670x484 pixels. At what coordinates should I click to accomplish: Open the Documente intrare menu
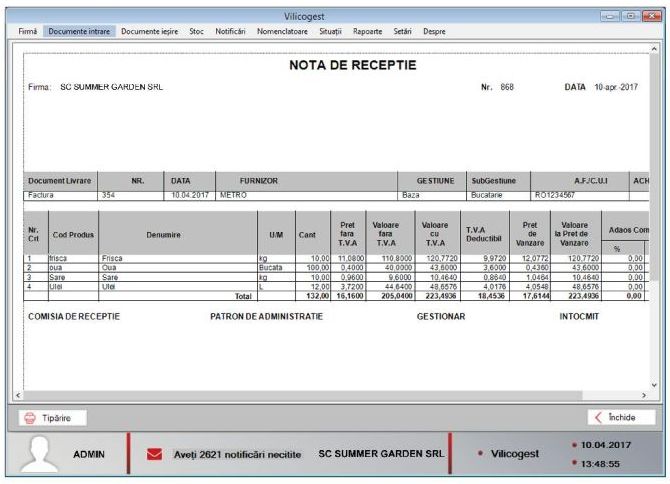79,32
